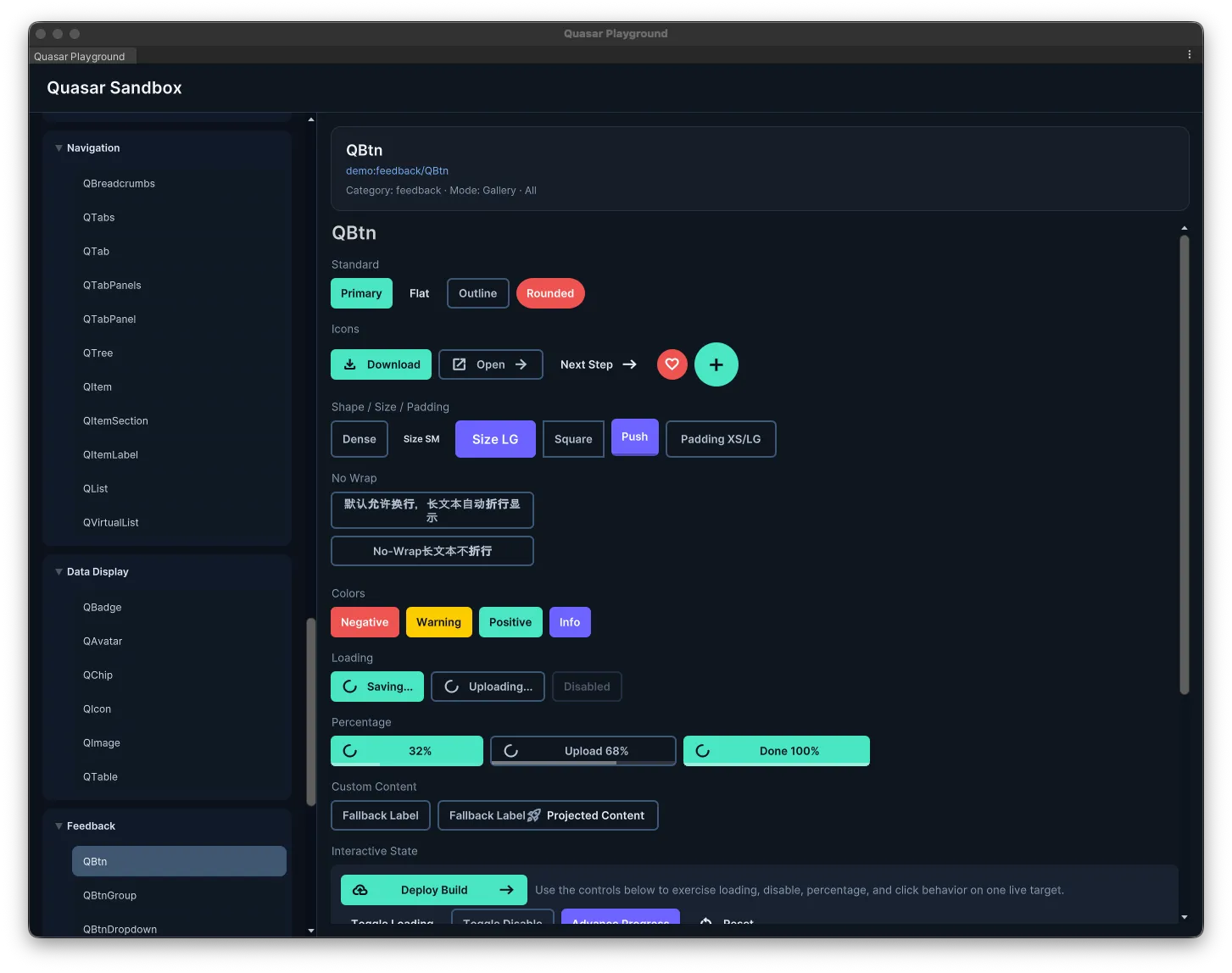This screenshot has height=973, width=1232.
Task: Collapse the Data Display section
Action: [x=59, y=572]
